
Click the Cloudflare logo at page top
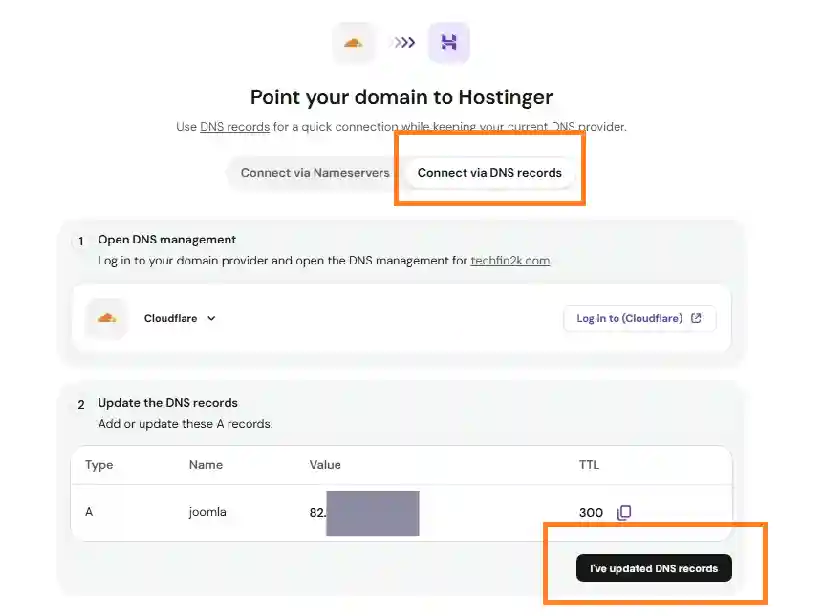(x=353, y=43)
